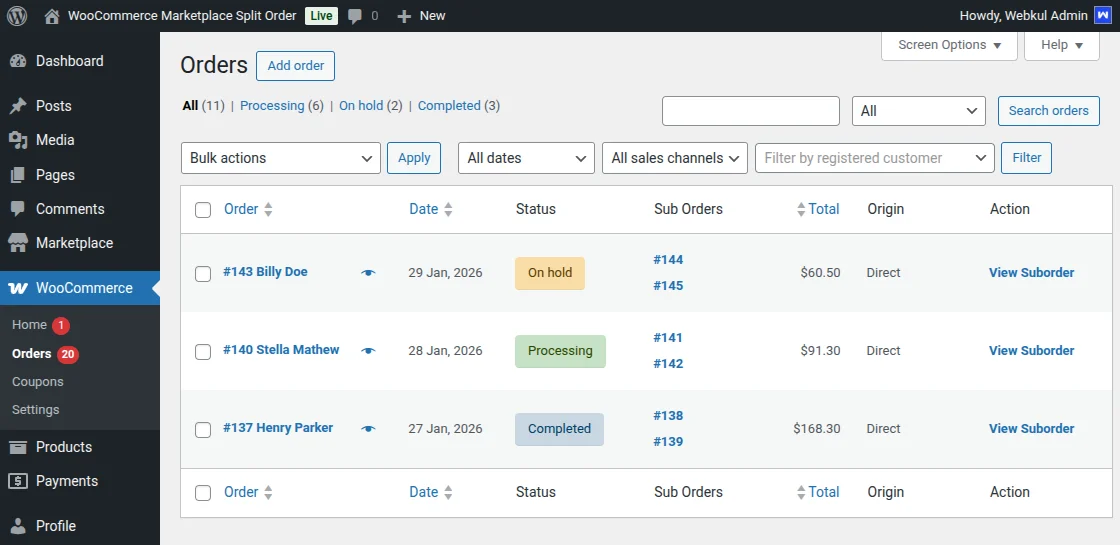Click the Webkul Admin avatar
1120x545 pixels.
pos(1102,16)
